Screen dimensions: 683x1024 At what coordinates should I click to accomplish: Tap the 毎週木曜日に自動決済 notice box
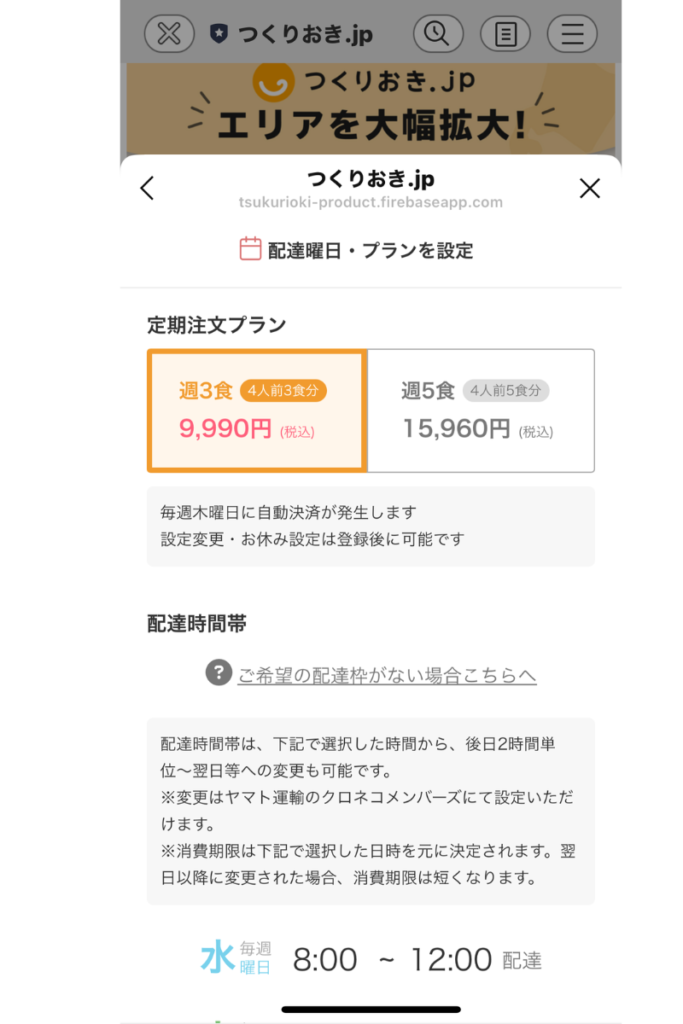pyautogui.click(x=371, y=526)
